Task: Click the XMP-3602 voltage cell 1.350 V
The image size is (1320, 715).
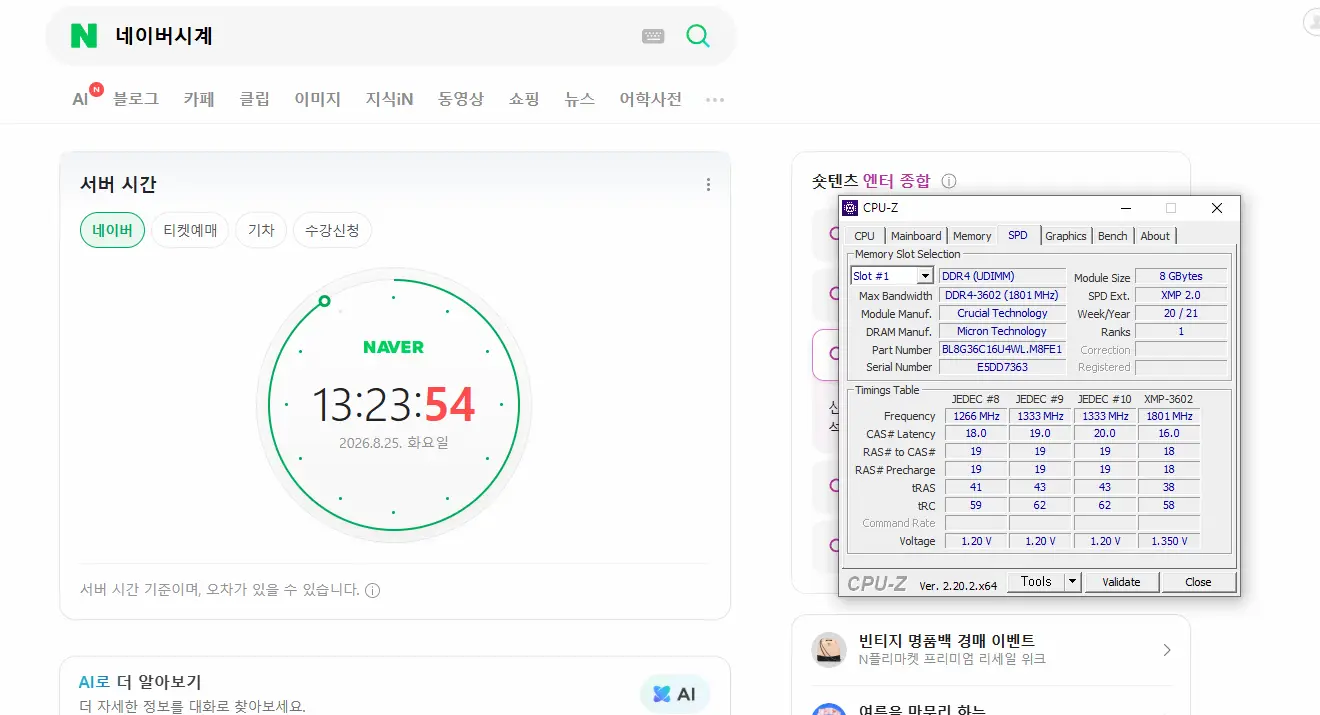Action: tap(1169, 541)
